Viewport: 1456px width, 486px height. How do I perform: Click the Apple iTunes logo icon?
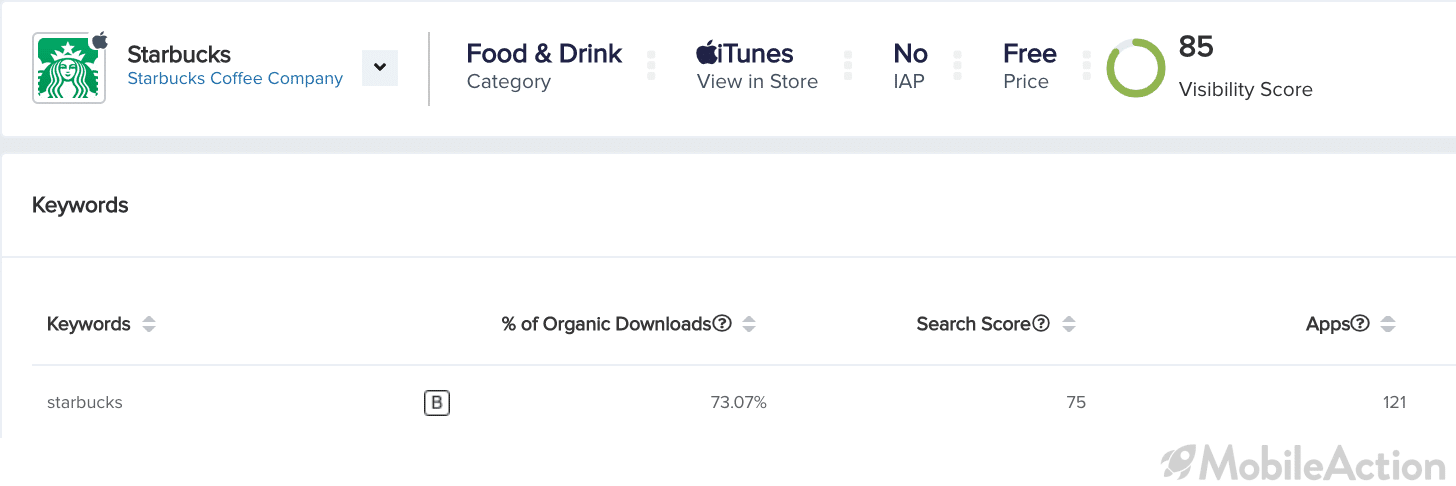coord(708,53)
